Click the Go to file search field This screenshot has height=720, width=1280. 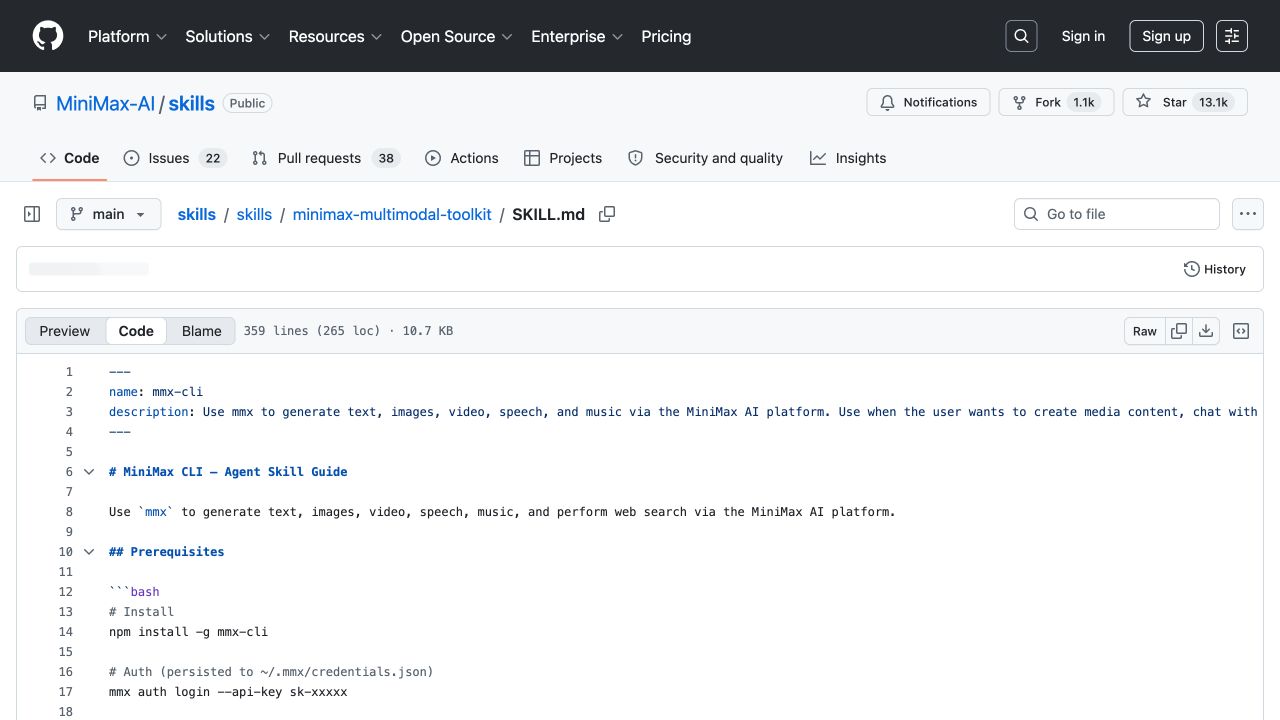[x=1117, y=214]
